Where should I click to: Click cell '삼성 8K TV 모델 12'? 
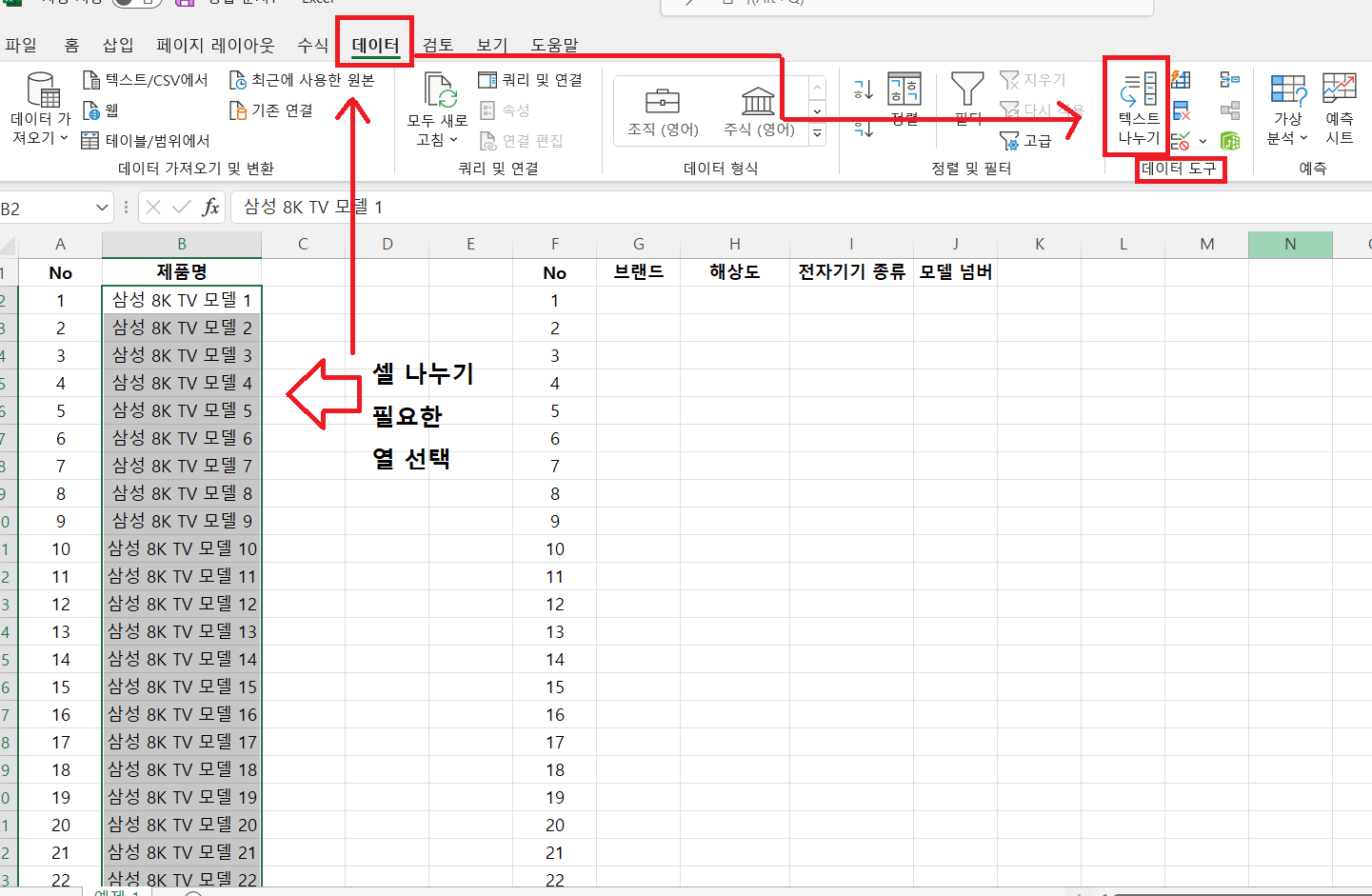pos(182,604)
